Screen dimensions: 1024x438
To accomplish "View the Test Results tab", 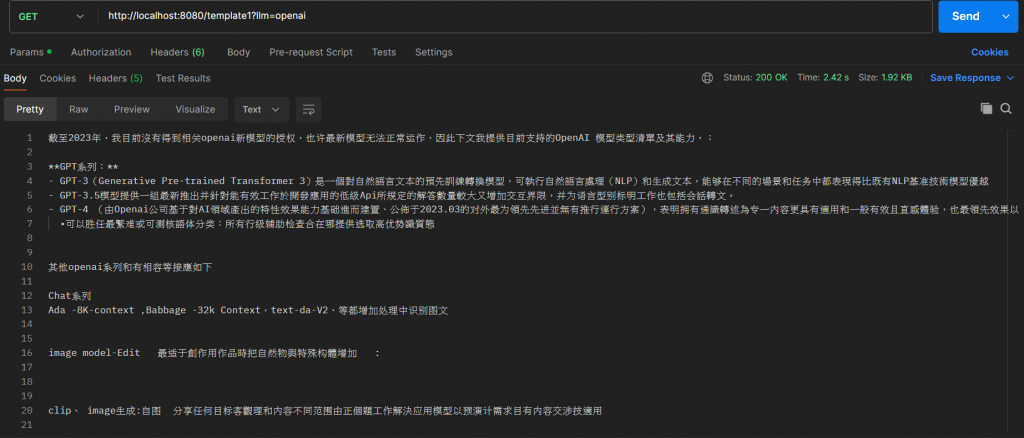I will pos(183,78).
